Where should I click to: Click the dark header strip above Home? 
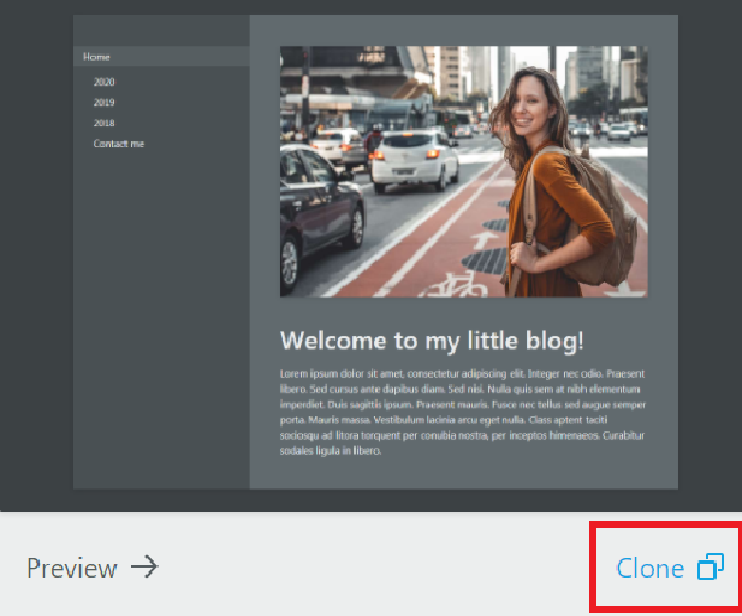161,31
